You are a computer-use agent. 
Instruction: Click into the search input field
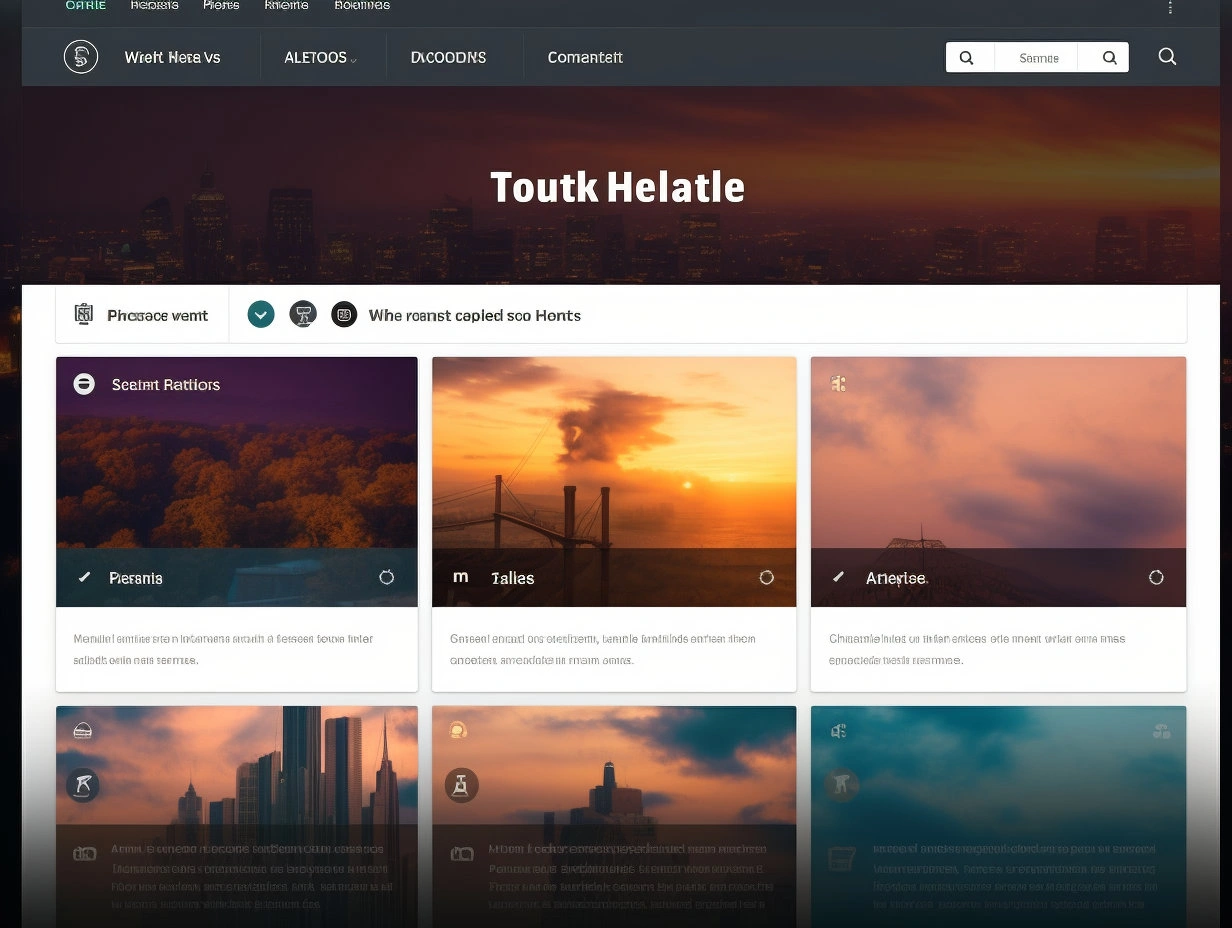(x=1038, y=58)
